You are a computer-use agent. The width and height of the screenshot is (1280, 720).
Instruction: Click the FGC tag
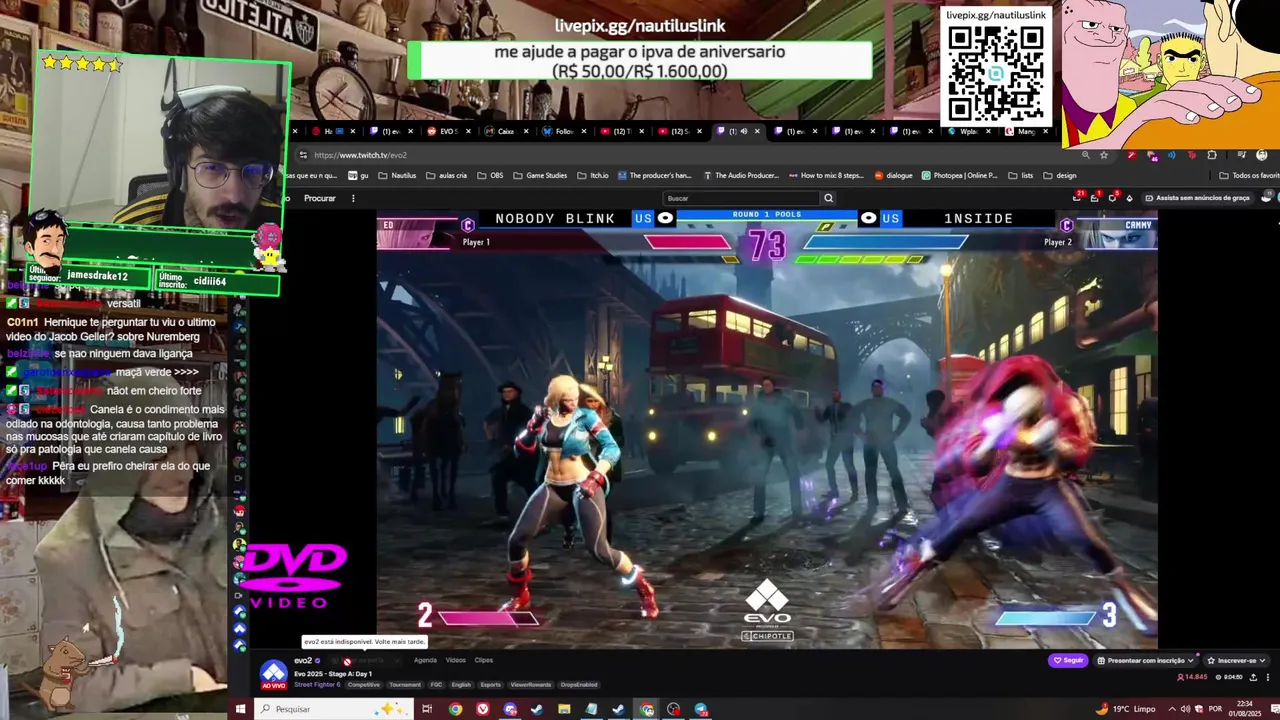pos(436,685)
